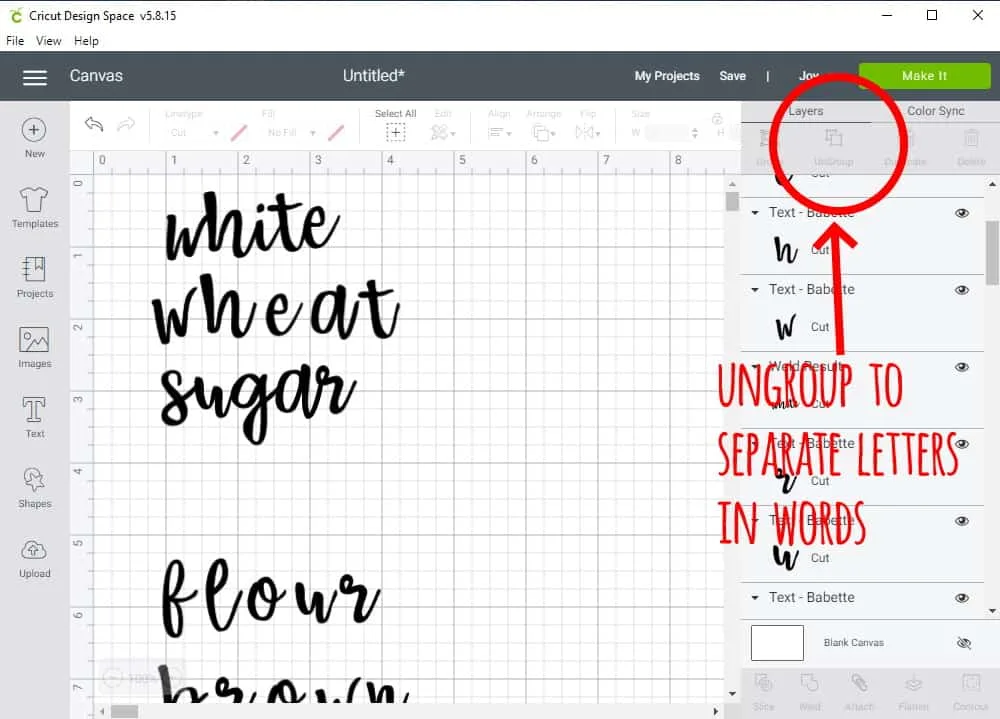Click the canvas scroll-right arrow

pos(716,711)
